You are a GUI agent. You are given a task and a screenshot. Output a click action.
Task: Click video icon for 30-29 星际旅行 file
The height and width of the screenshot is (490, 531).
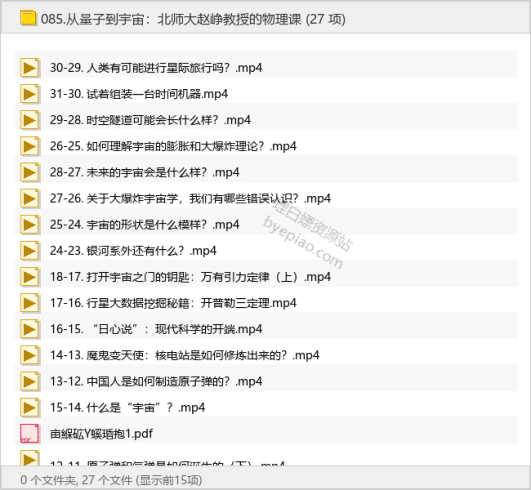click(x=29, y=68)
